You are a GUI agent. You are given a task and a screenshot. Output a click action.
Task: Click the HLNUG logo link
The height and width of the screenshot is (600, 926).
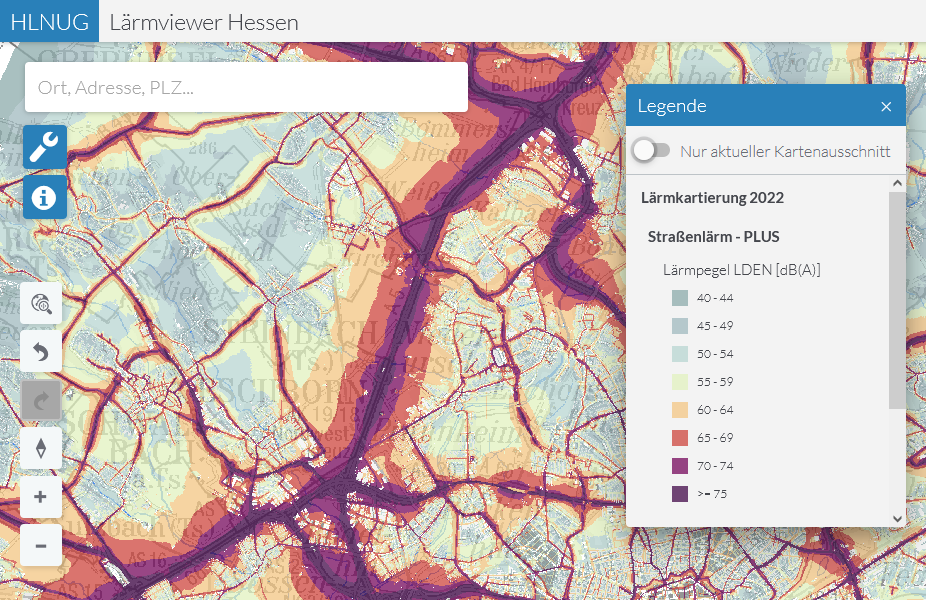click(49, 21)
